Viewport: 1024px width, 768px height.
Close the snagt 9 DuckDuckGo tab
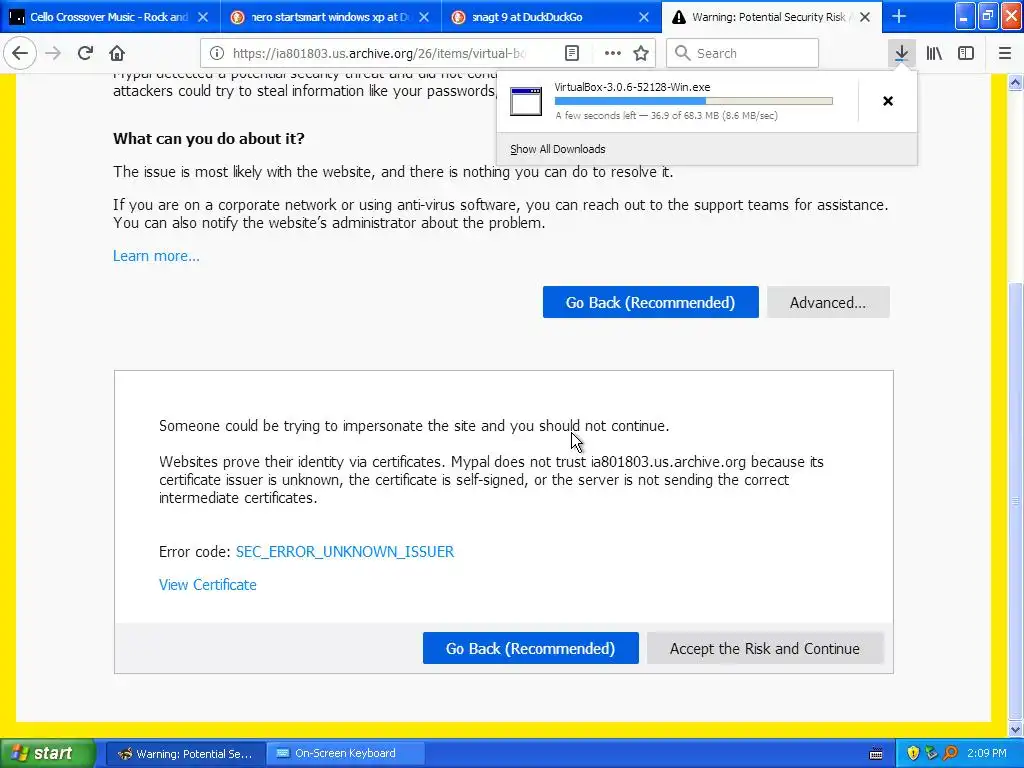click(644, 17)
